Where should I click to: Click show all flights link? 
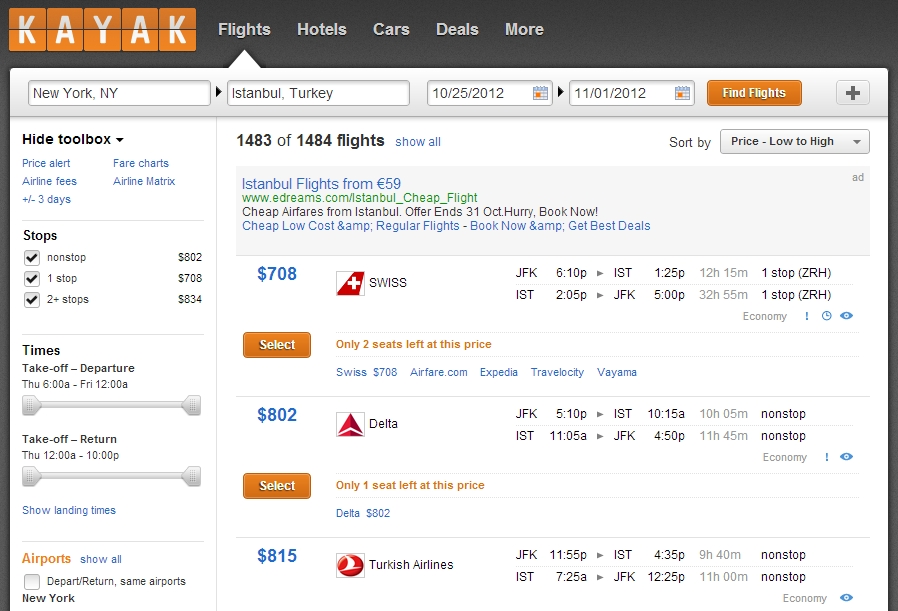[418, 142]
